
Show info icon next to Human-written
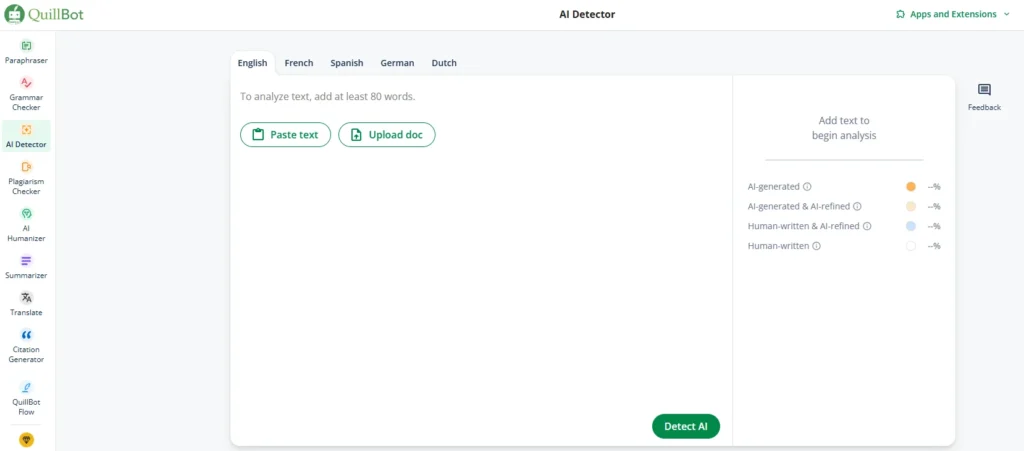(816, 246)
